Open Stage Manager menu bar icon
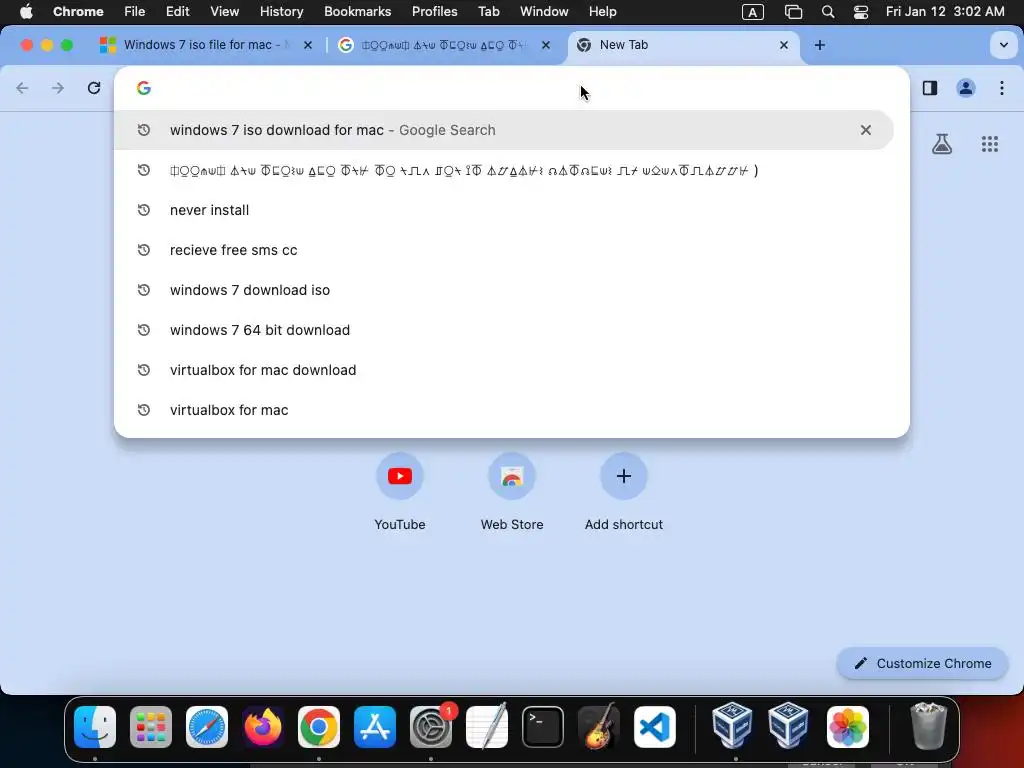This screenshot has width=1024, height=768. click(x=793, y=12)
